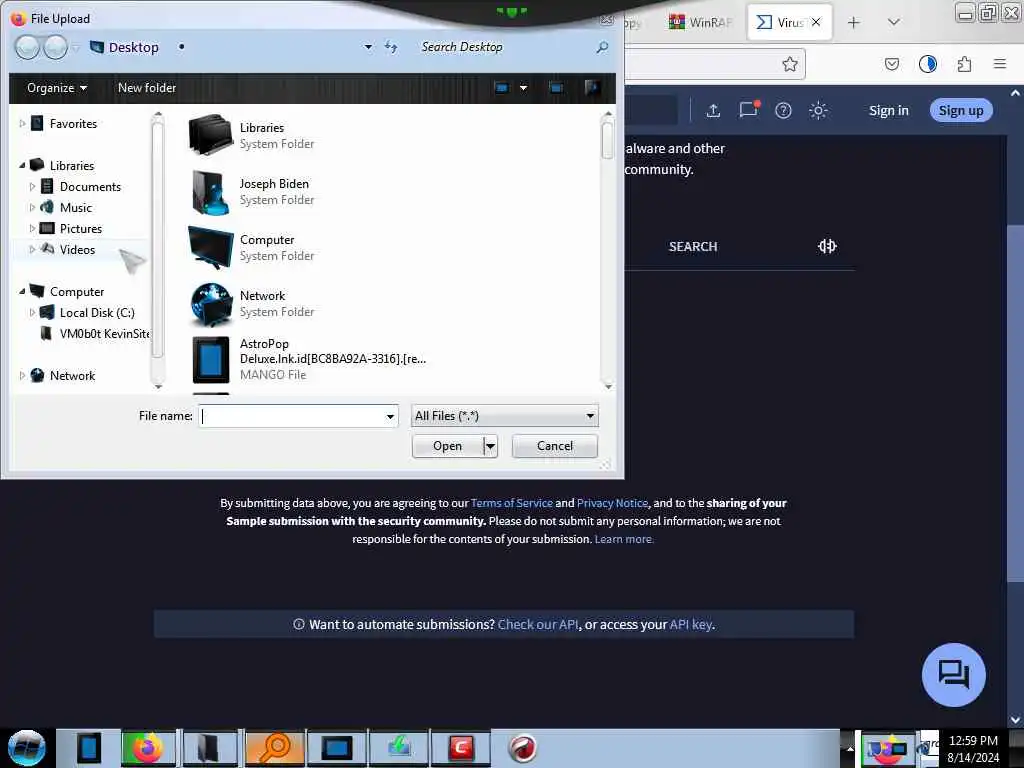The width and height of the screenshot is (1024, 768).
Task: Click the Windows Start orb
Action: pos(26,748)
